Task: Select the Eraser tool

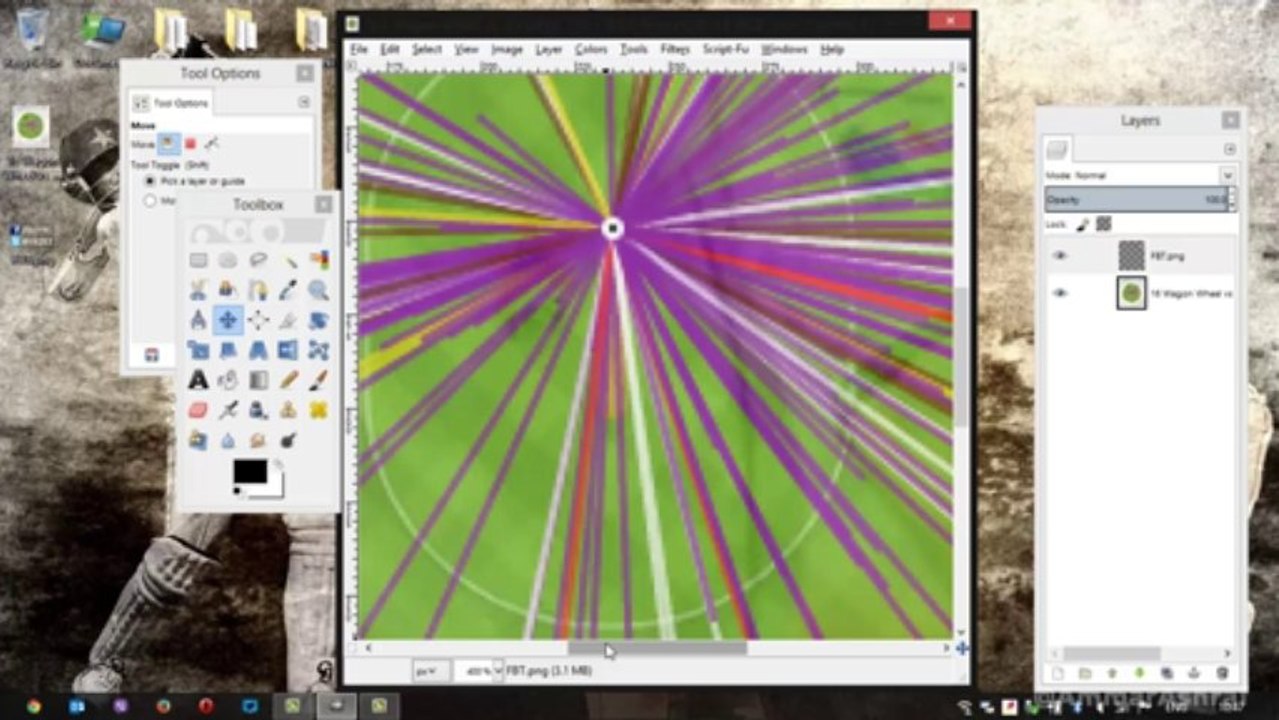Action: (x=198, y=410)
